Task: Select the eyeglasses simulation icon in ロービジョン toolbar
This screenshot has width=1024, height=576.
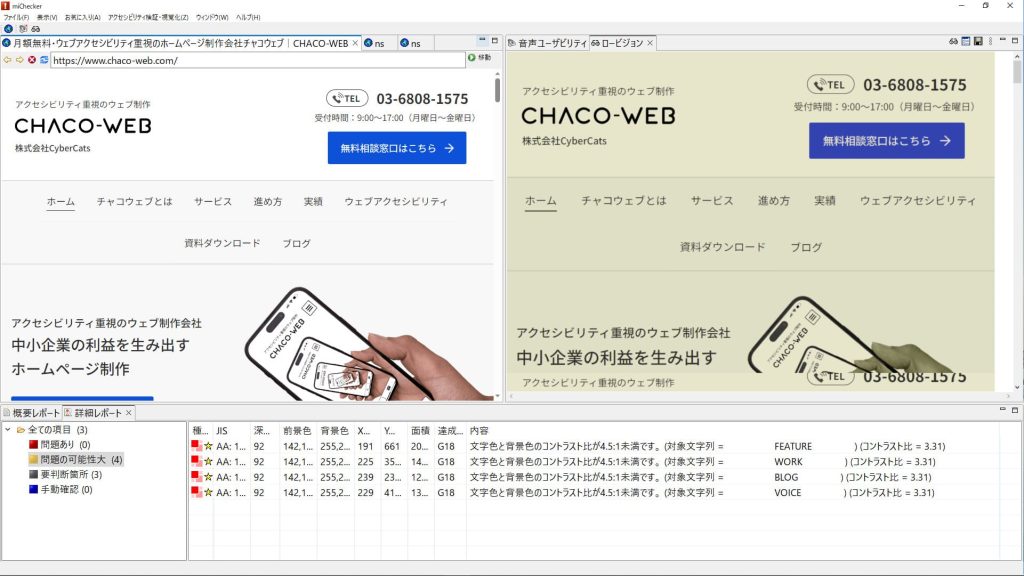Action: point(953,41)
